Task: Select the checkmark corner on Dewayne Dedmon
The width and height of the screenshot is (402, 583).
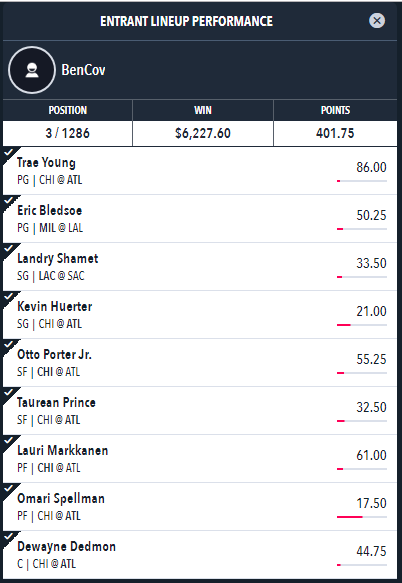Action: pyautogui.click(x=9, y=537)
